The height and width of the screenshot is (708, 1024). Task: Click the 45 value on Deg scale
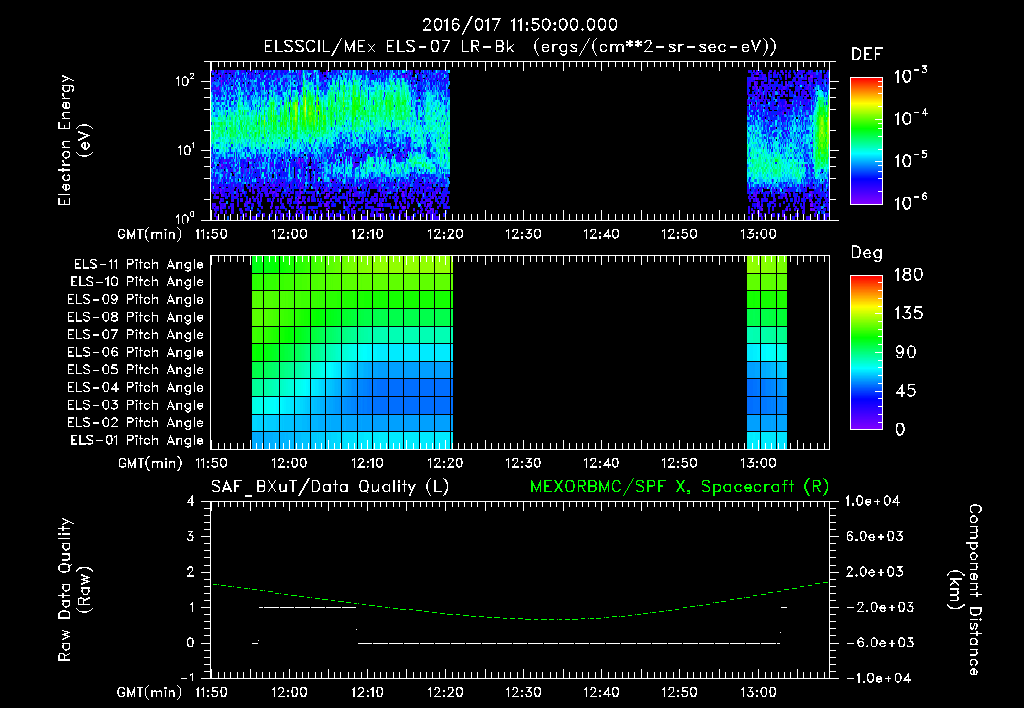tap(906, 391)
